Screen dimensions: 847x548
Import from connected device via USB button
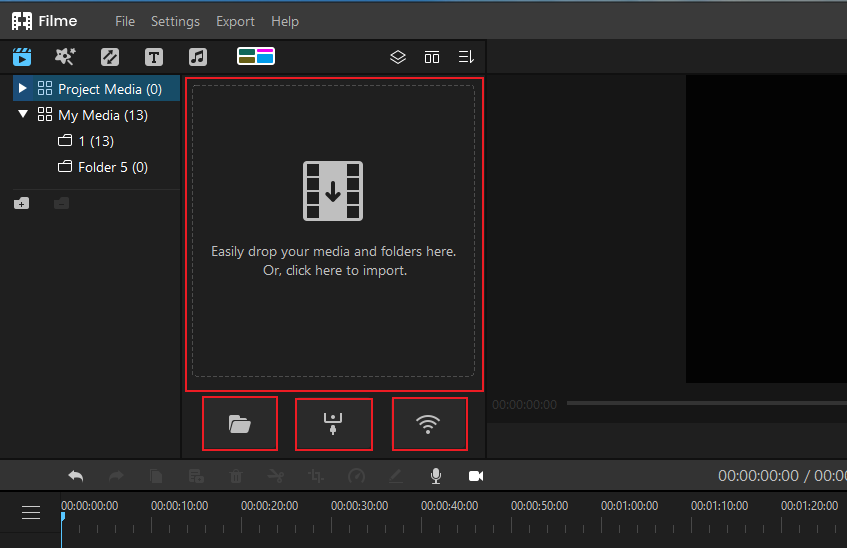point(333,424)
